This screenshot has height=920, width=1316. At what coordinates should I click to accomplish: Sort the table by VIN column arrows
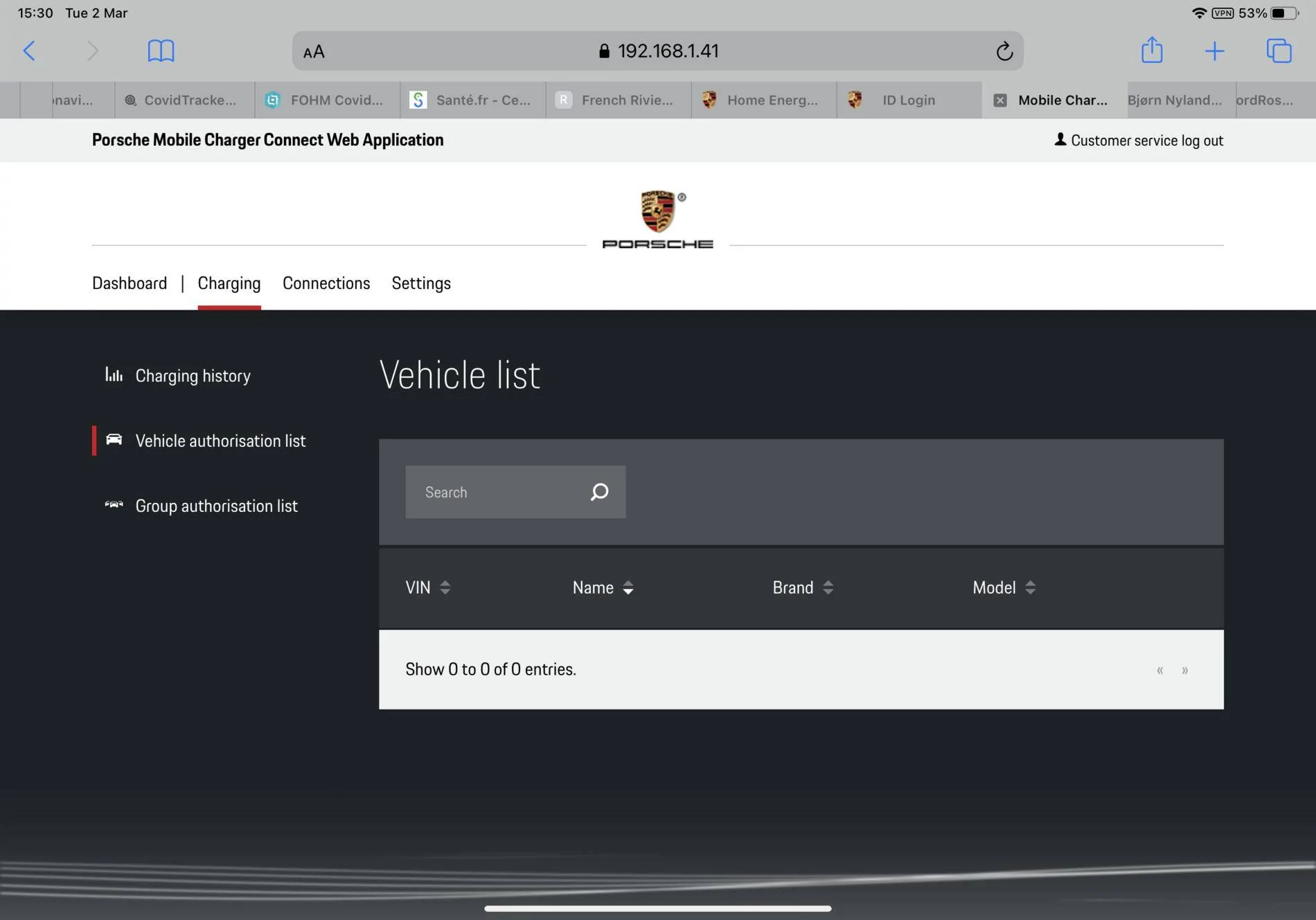(x=445, y=587)
